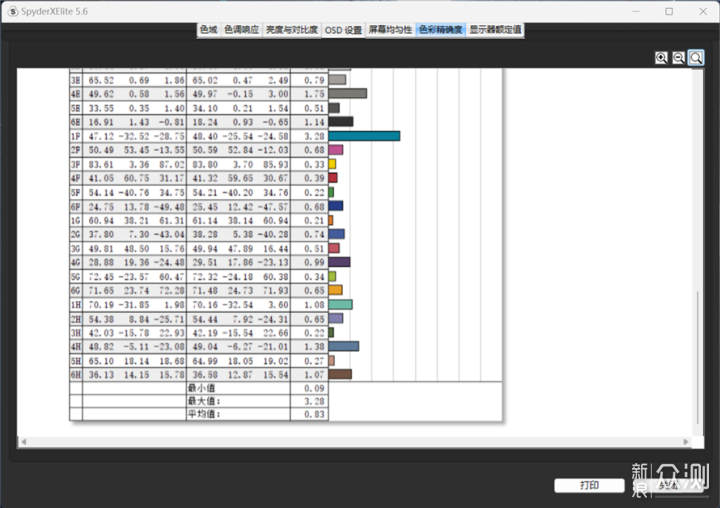This screenshot has width=720, height=508.
Task: Click the dark bar for patch 6E
Action: [341, 122]
